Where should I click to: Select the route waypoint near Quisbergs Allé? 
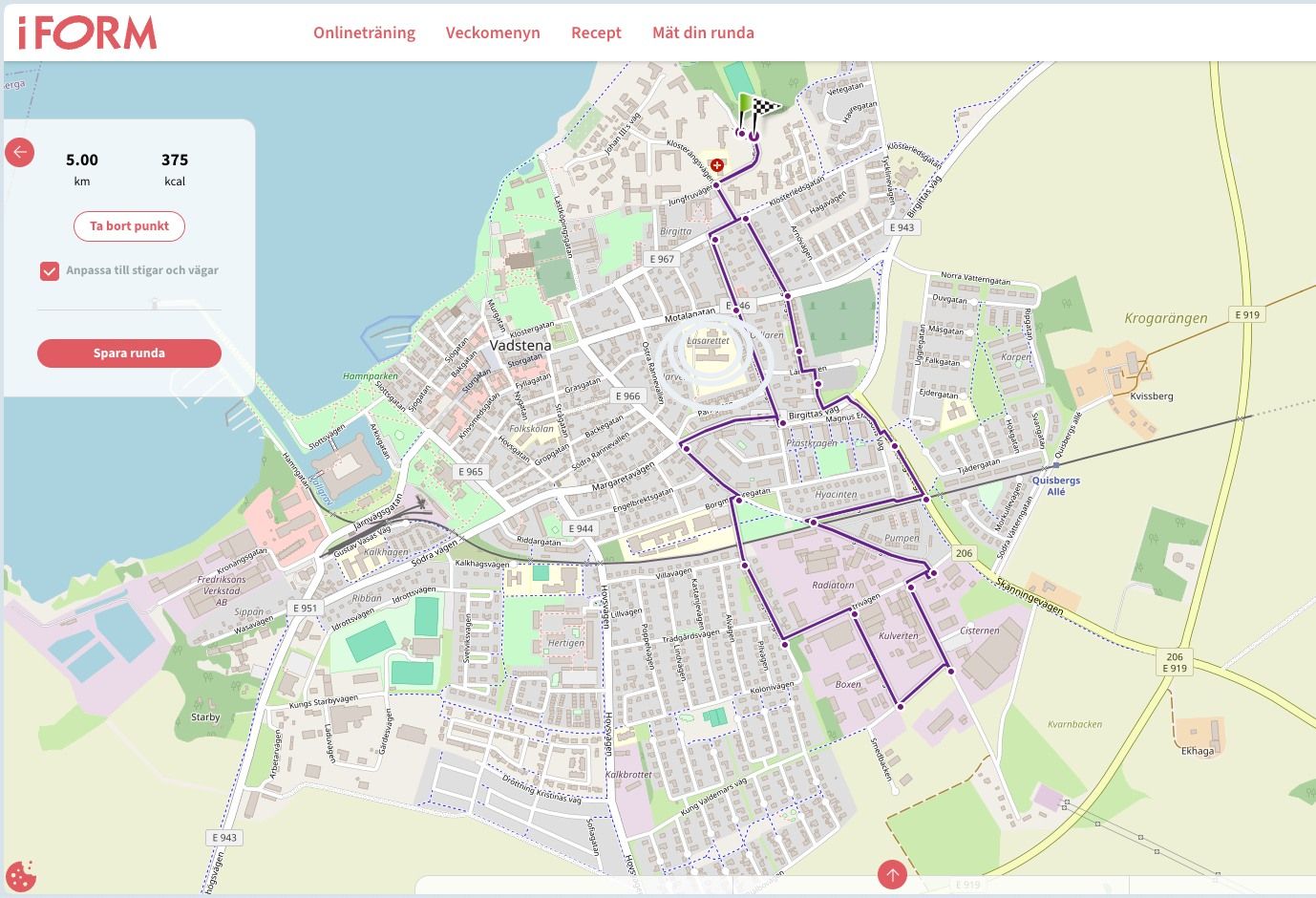pyautogui.click(x=925, y=500)
